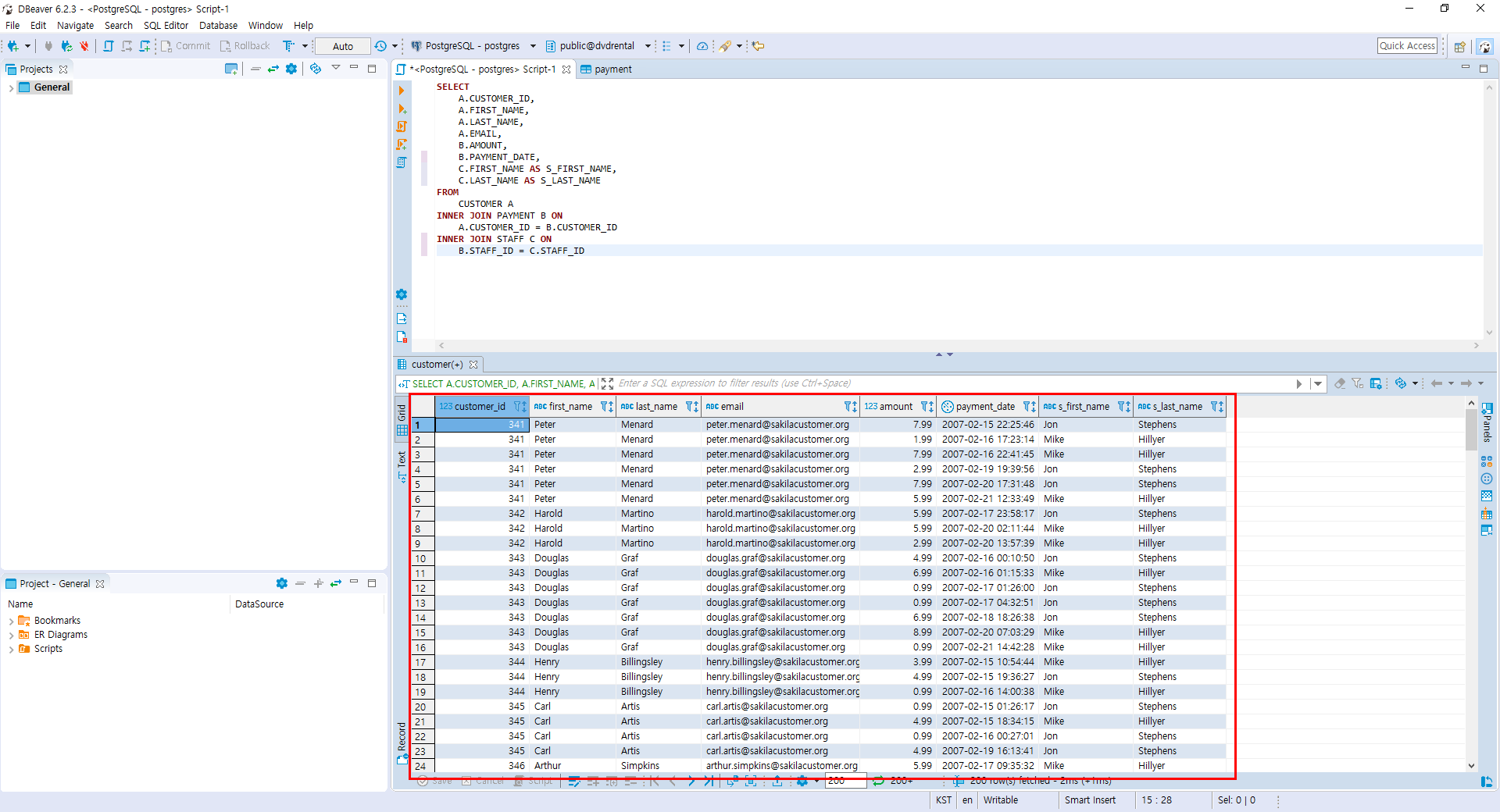The width and height of the screenshot is (1500, 812).
Task: Click the editor settings gear in gutter
Action: pos(402,294)
